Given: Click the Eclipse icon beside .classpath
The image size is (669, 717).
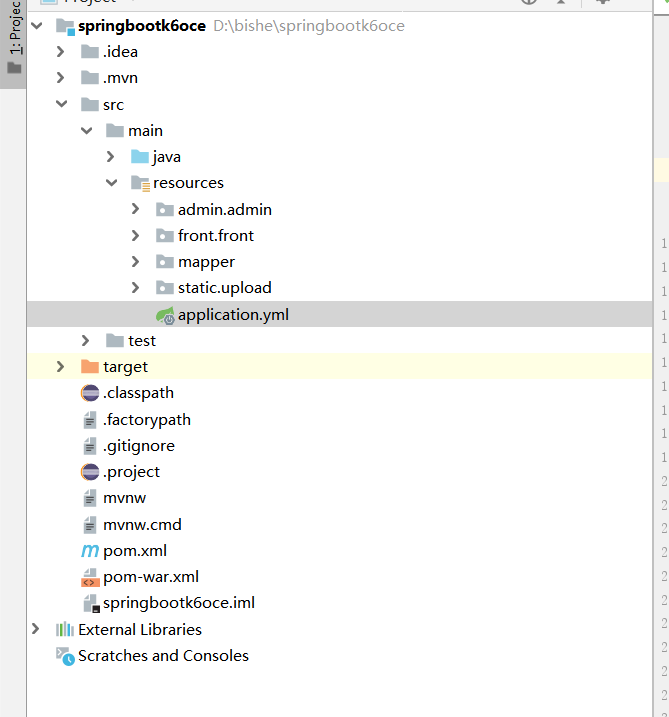Looking at the screenshot, I should click(x=90, y=393).
